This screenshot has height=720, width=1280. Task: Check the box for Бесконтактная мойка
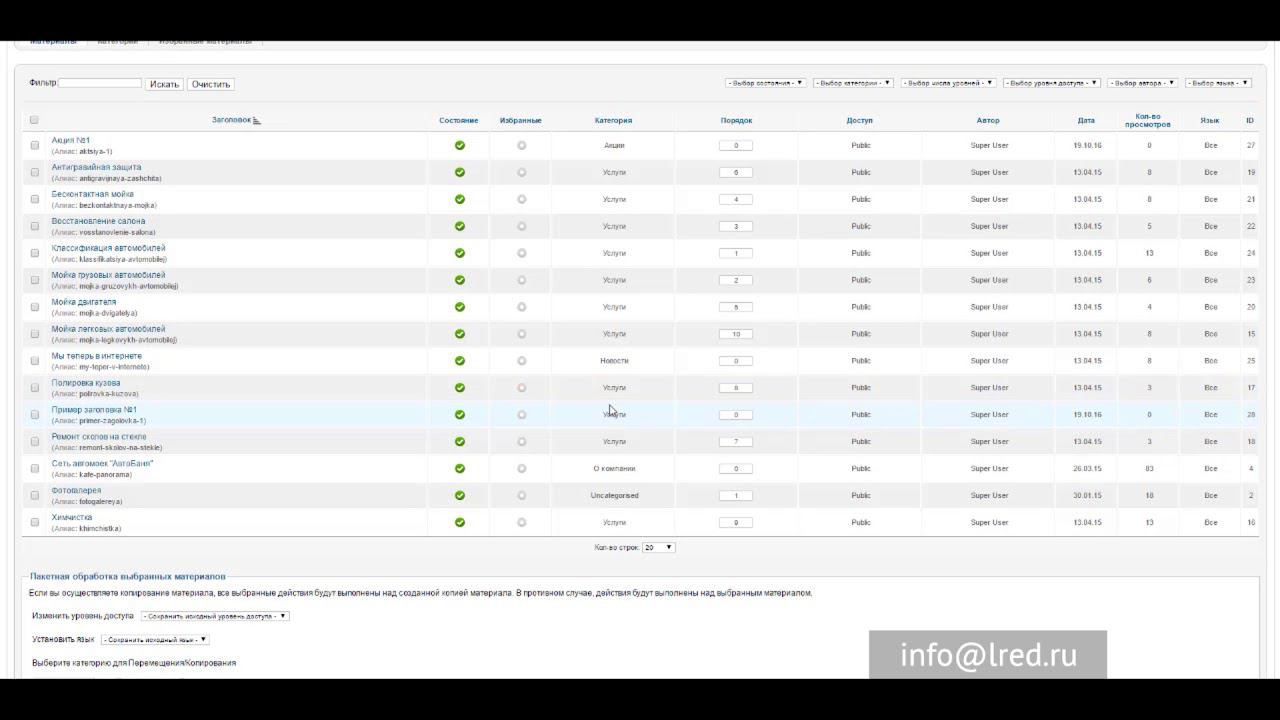point(34,199)
